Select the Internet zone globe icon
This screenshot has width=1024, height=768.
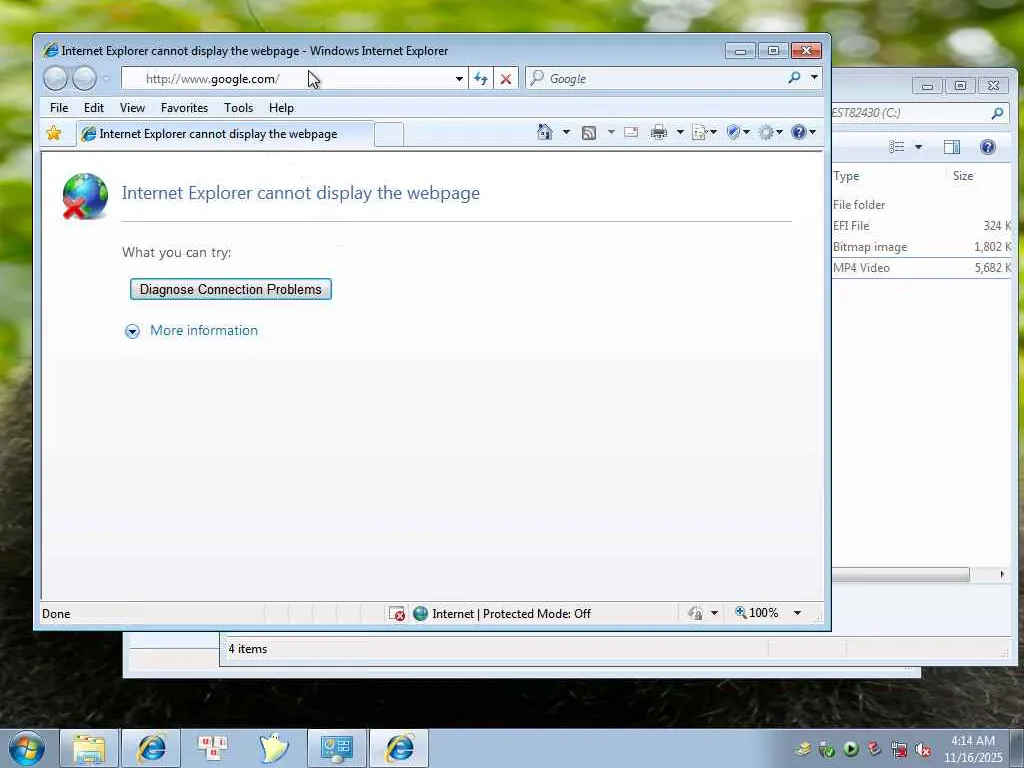tap(421, 613)
